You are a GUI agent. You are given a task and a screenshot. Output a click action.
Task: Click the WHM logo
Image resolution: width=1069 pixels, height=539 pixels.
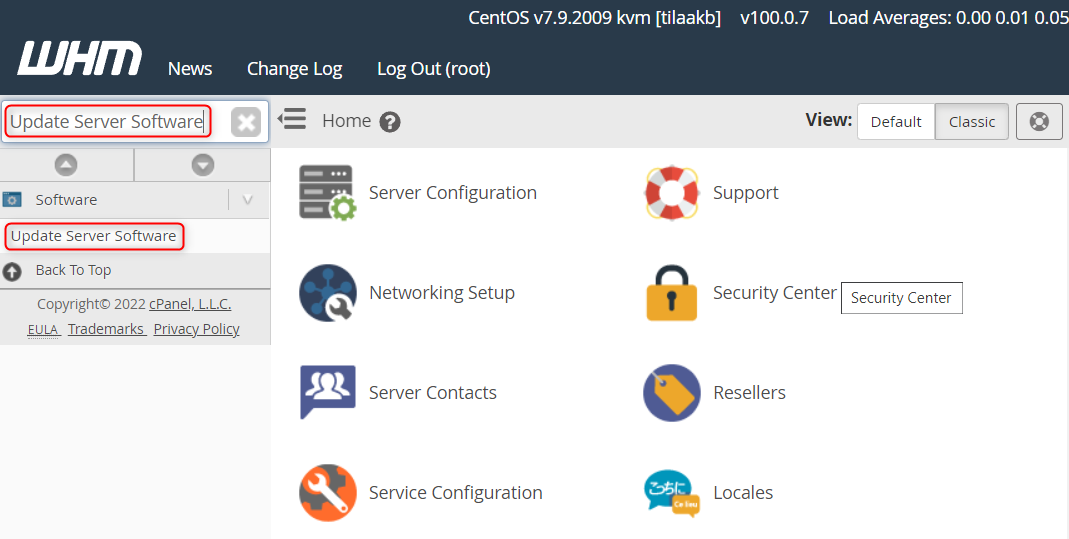tap(80, 59)
